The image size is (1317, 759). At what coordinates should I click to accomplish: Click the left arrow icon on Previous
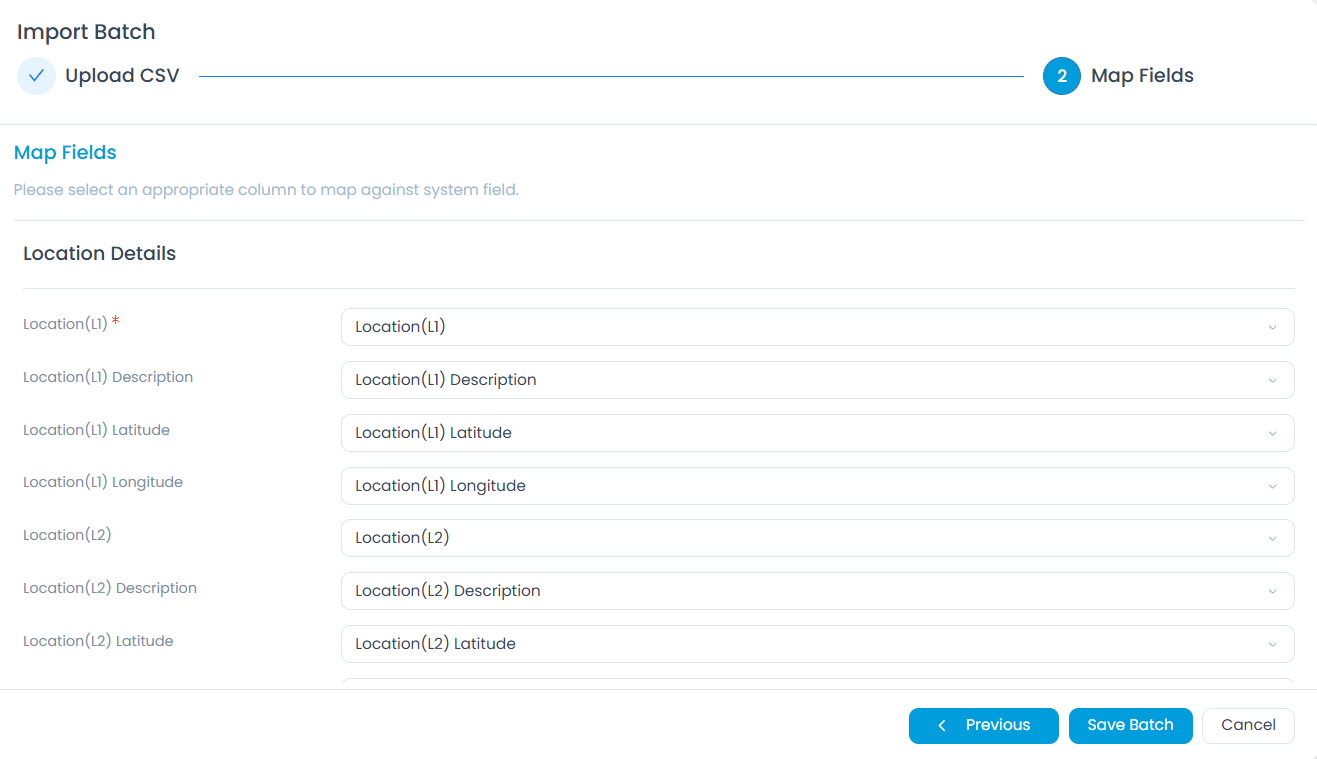click(942, 726)
